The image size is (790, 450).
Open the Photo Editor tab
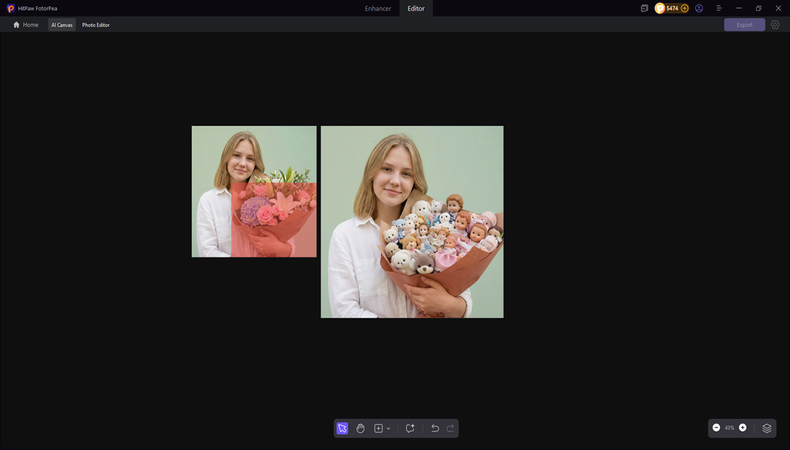click(x=96, y=25)
